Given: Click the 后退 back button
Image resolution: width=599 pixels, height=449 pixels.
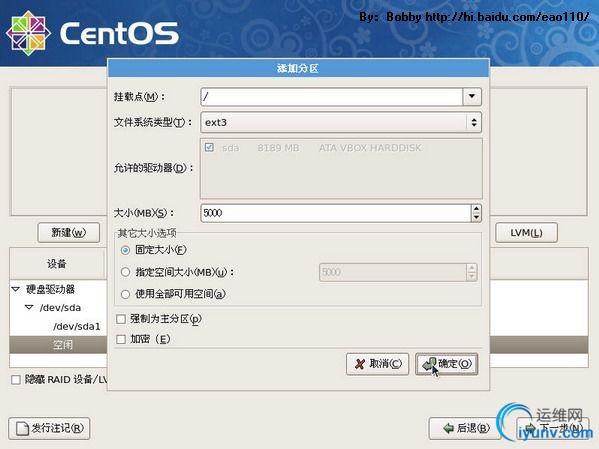Looking at the screenshot, I should [465, 428].
